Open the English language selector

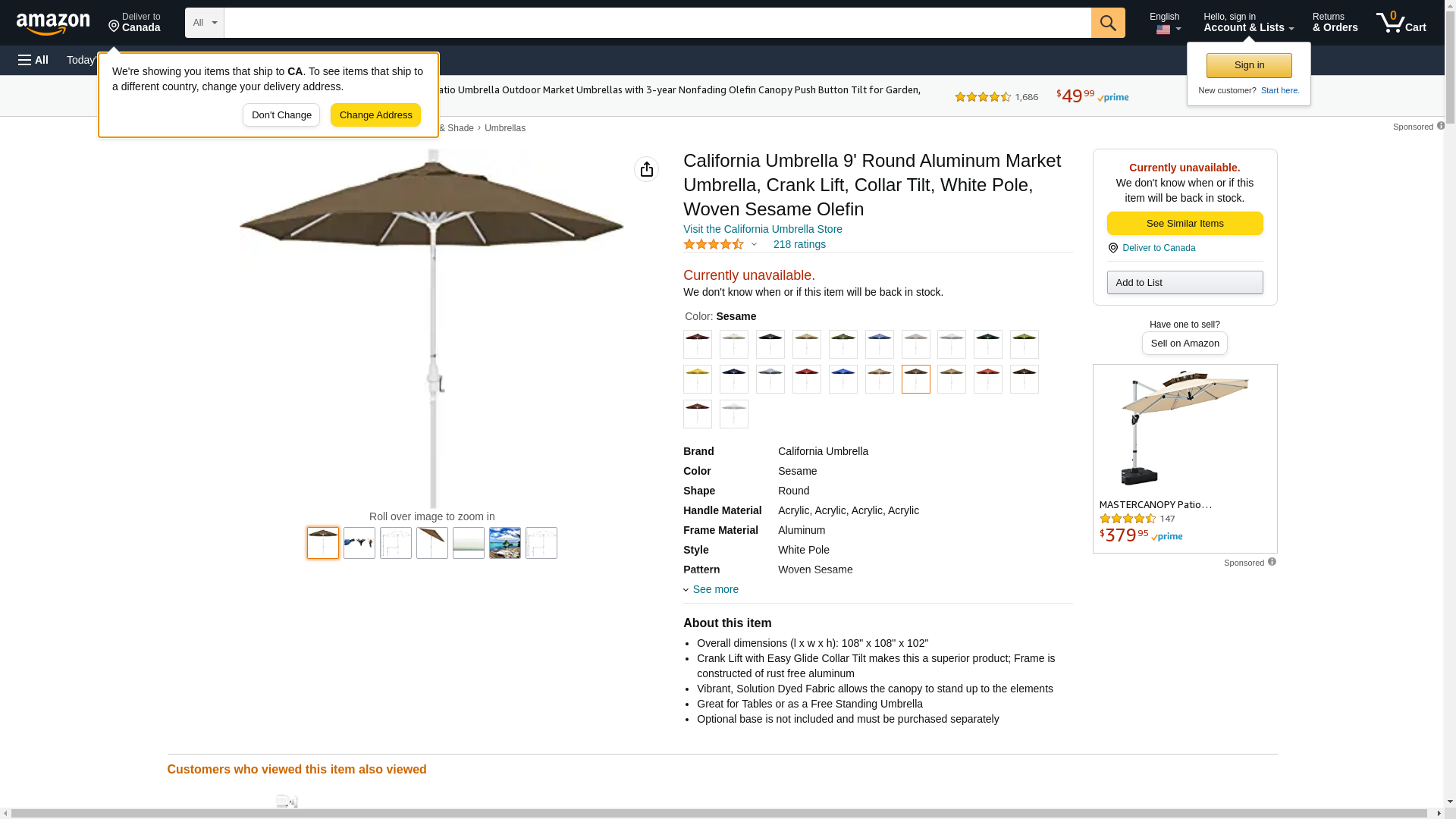coord(1164,23)
